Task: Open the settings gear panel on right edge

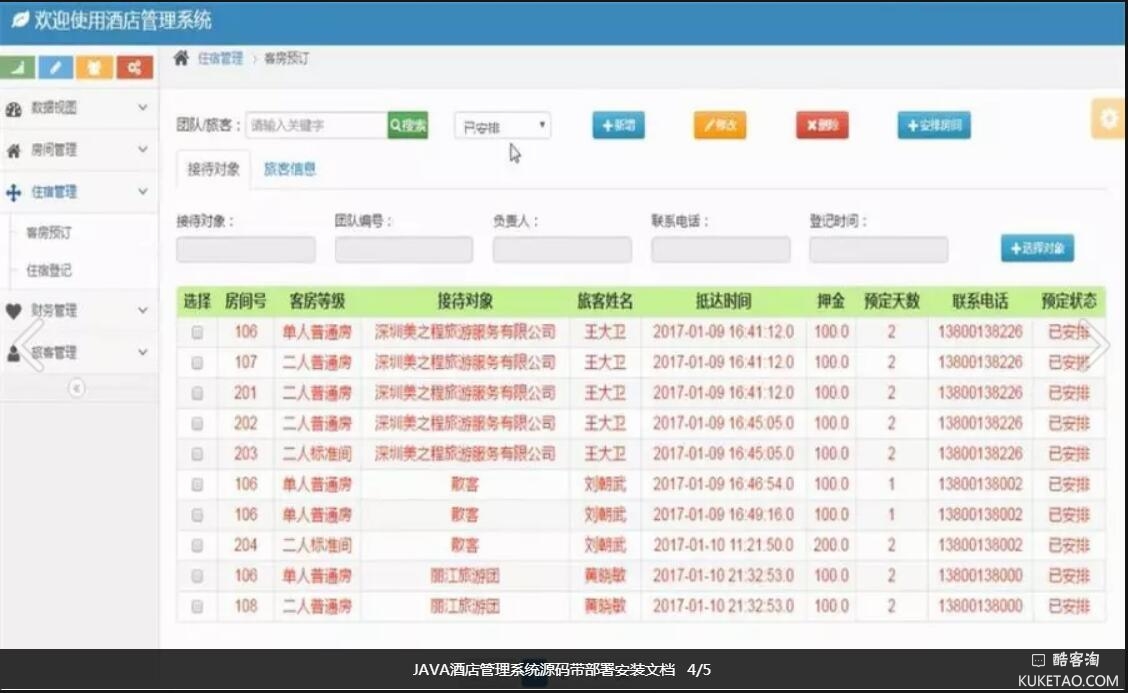Action: point(1108,119)
